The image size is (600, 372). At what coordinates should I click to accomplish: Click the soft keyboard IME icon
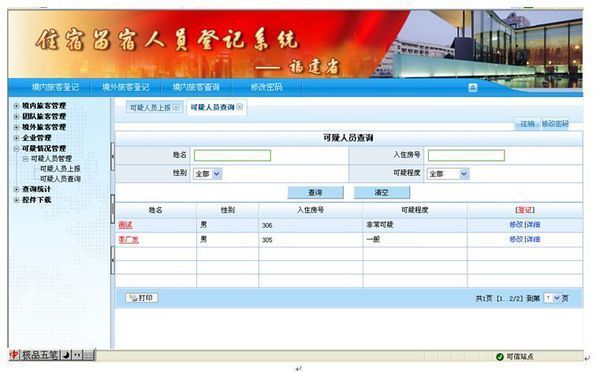tap(88, 355)
